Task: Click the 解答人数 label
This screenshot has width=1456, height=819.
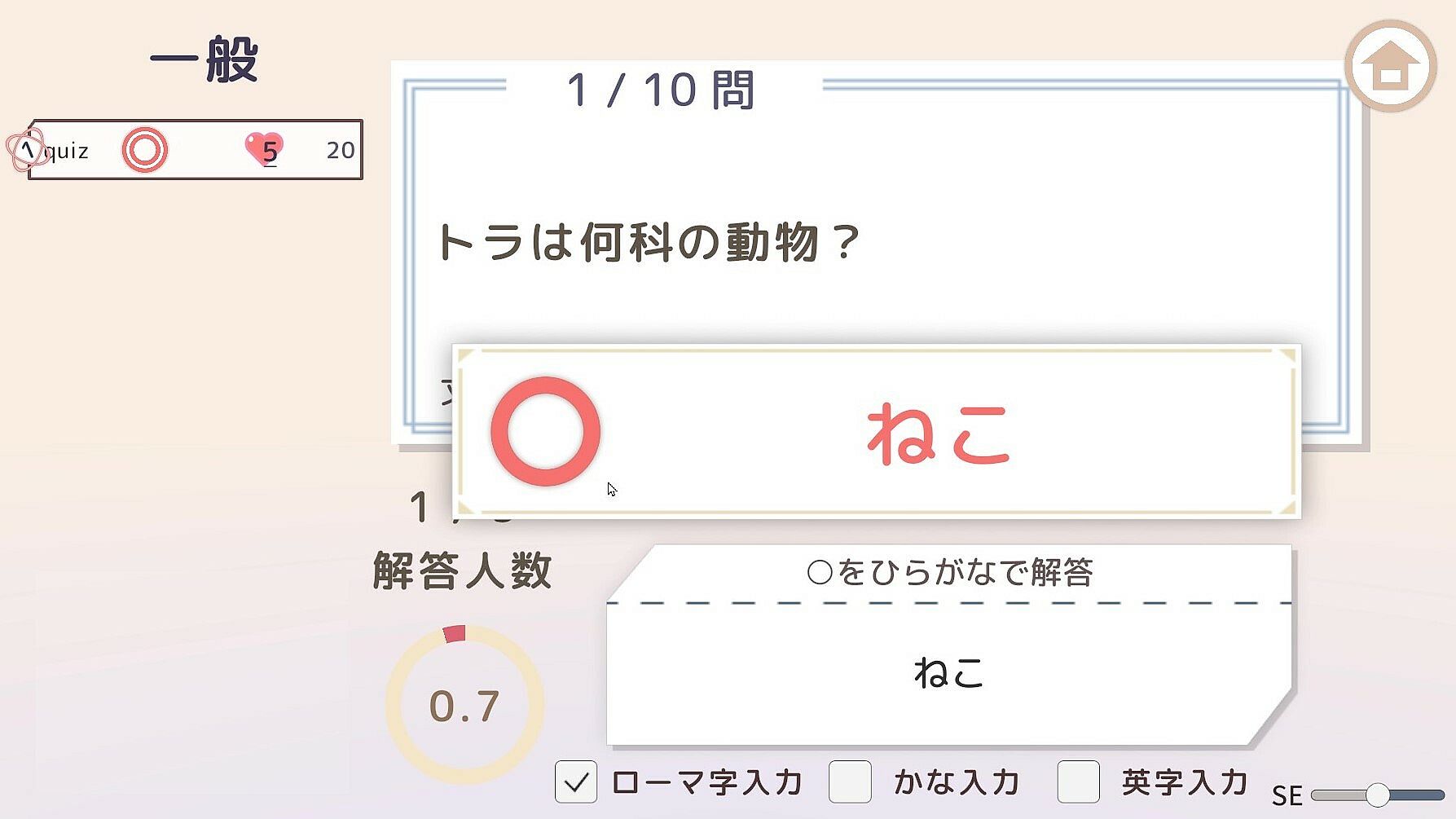Action: pyautogui.click(x=462, y=570)
